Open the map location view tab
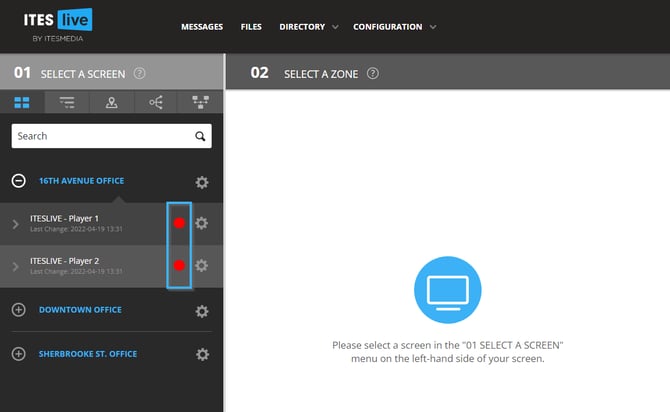670x412 pixels. pyautogui.click(x=112, y=101)
